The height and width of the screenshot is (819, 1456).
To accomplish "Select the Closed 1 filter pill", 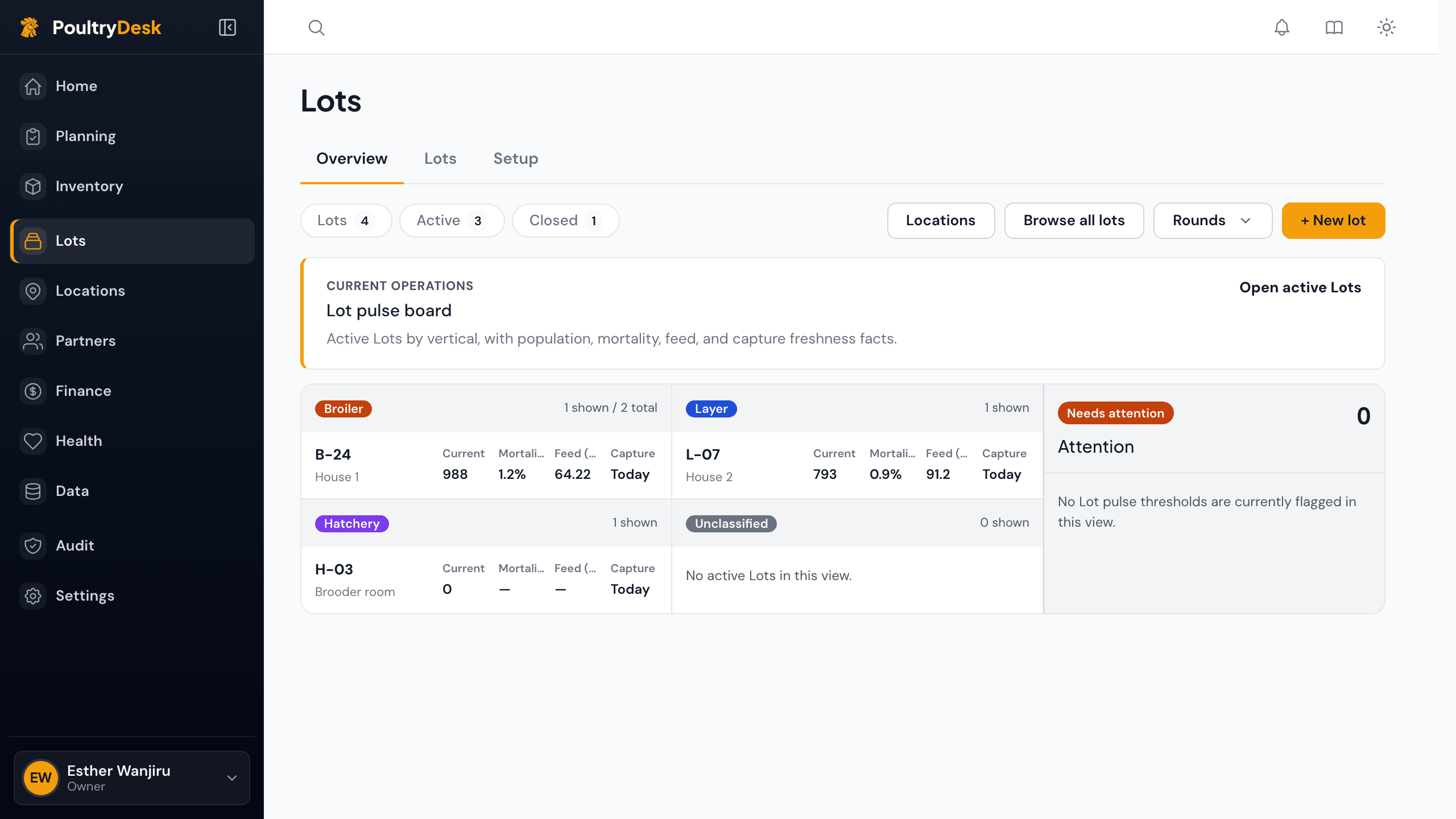I will point(565,220).
